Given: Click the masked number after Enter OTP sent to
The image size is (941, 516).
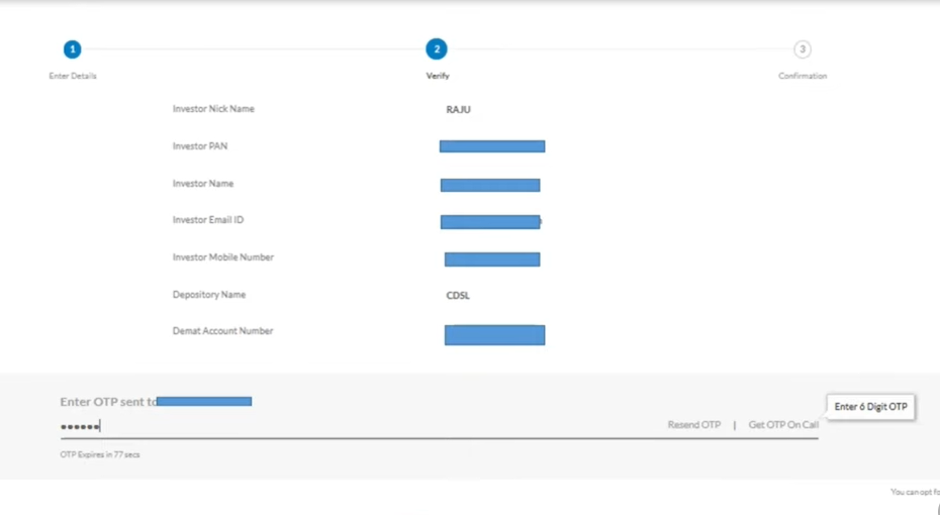Looking at the screenshot, I should pos(204,401).
